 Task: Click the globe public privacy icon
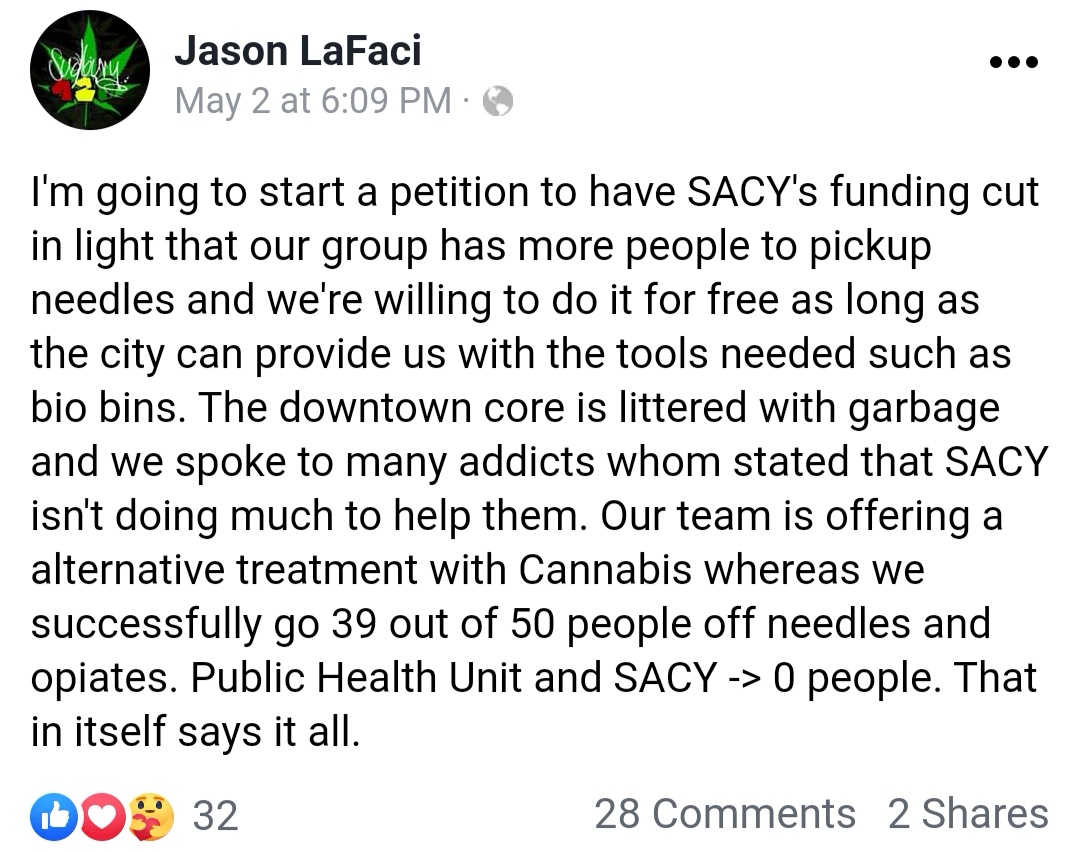click(498, 101)
